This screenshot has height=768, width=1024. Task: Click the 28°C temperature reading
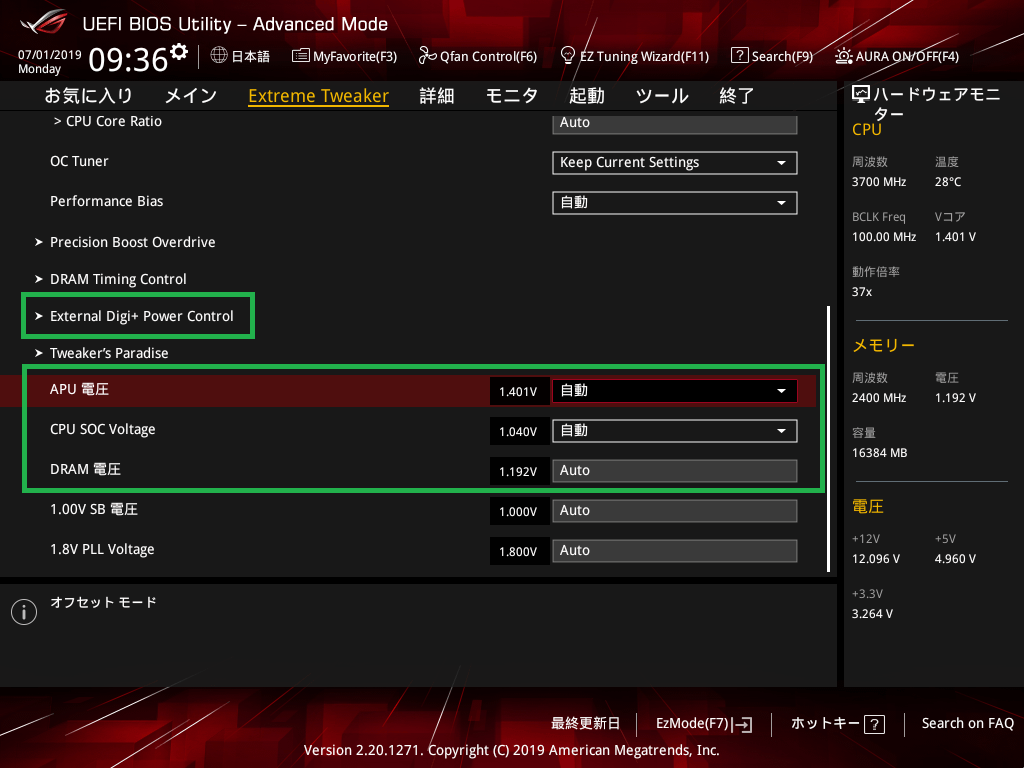click(948, 182)
